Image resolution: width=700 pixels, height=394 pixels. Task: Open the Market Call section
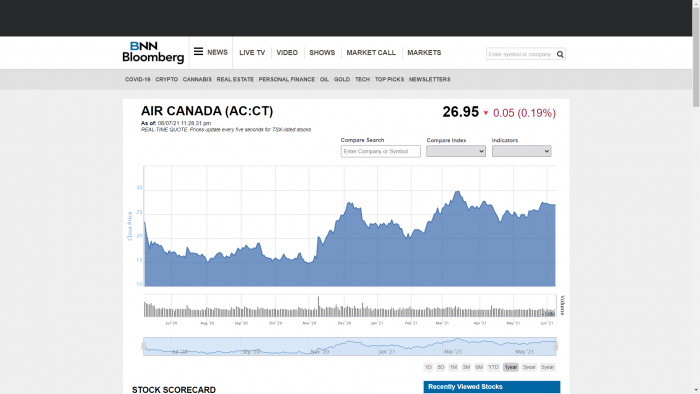(371, 53)
